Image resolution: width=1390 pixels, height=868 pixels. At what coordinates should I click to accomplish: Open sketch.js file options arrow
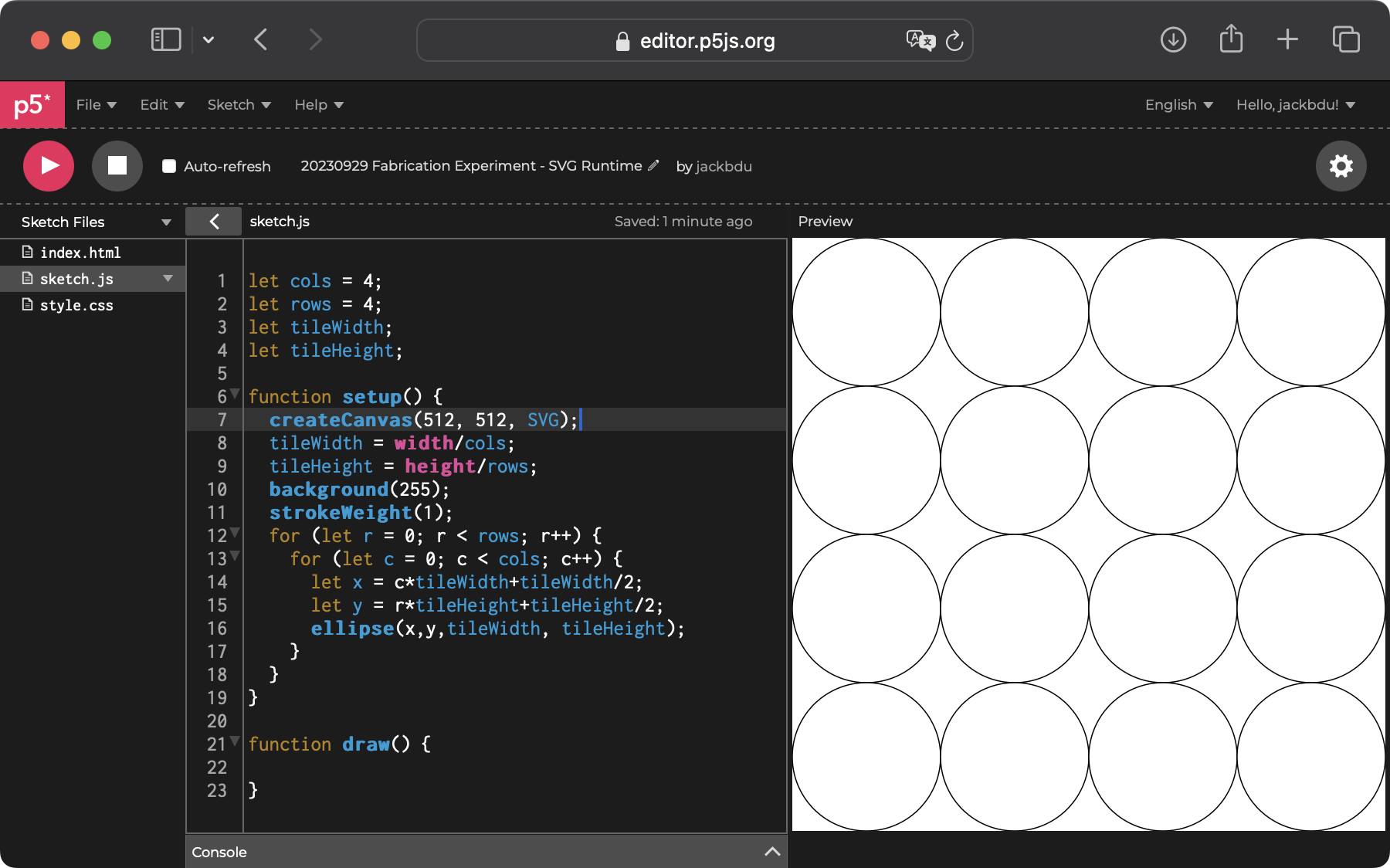[x=168, y=279]
